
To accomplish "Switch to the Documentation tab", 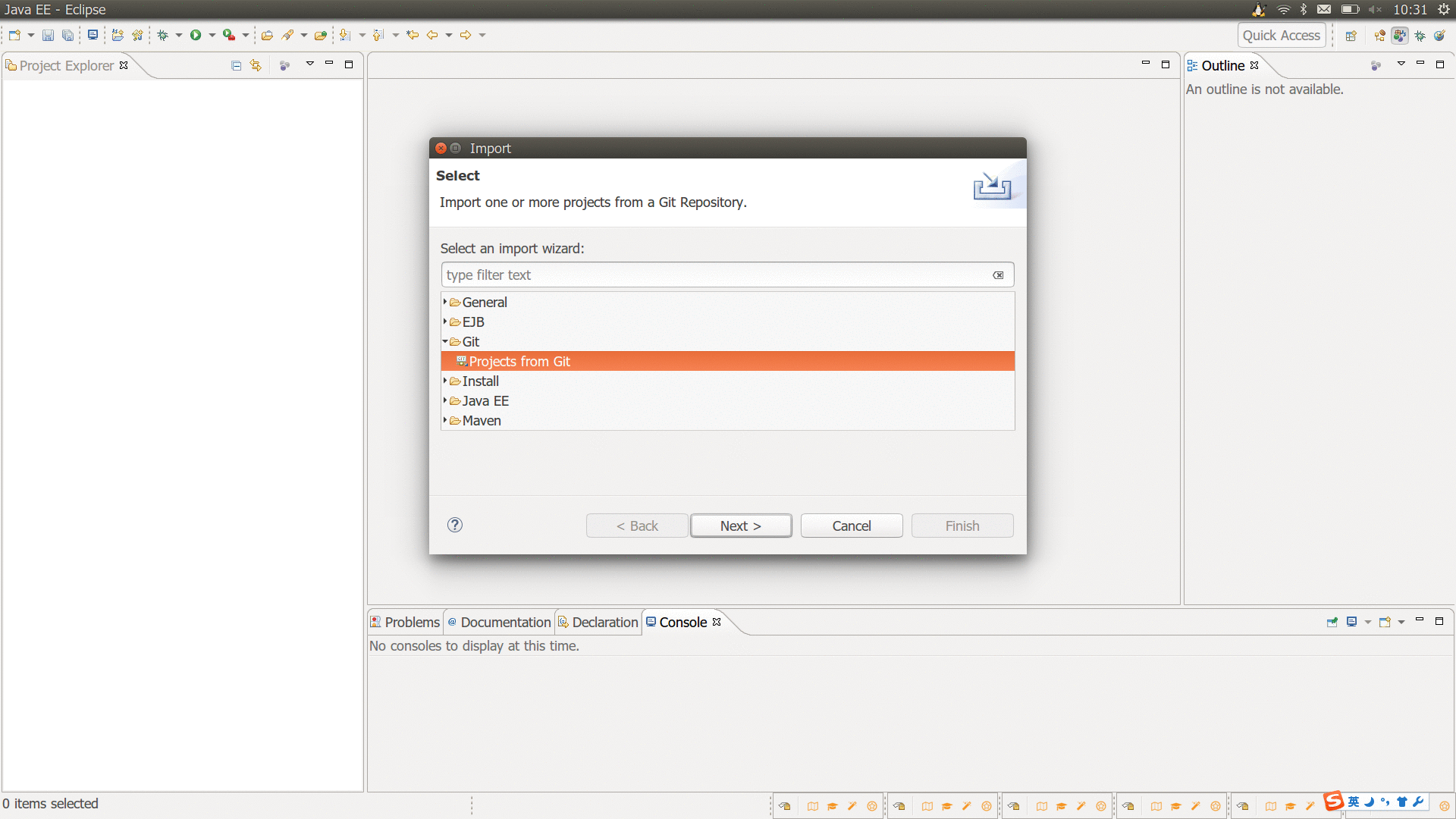I will [499, 622].
